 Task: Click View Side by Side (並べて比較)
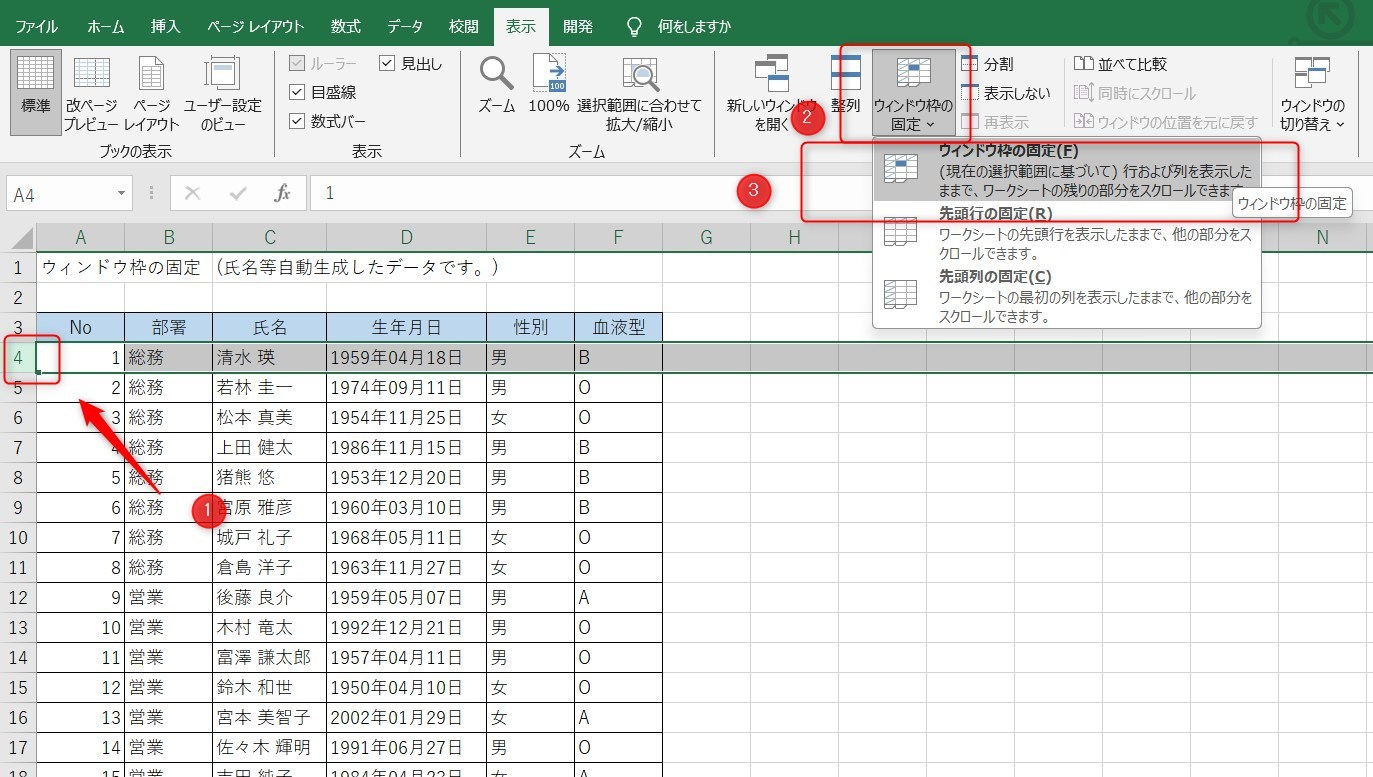pyautogui.click(x=1120, y=64)
